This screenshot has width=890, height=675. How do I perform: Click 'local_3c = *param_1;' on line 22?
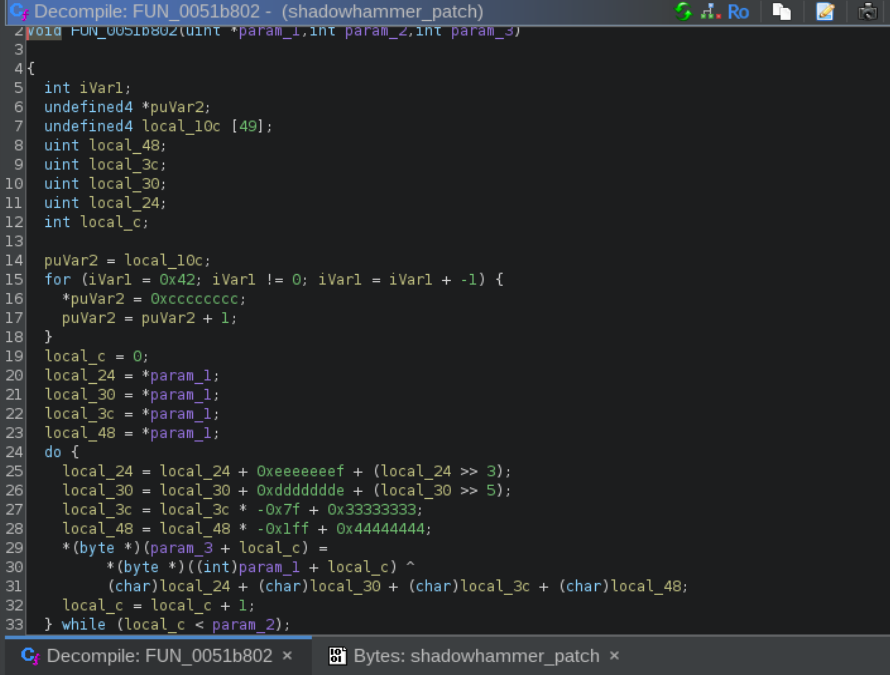pos(132,414)
